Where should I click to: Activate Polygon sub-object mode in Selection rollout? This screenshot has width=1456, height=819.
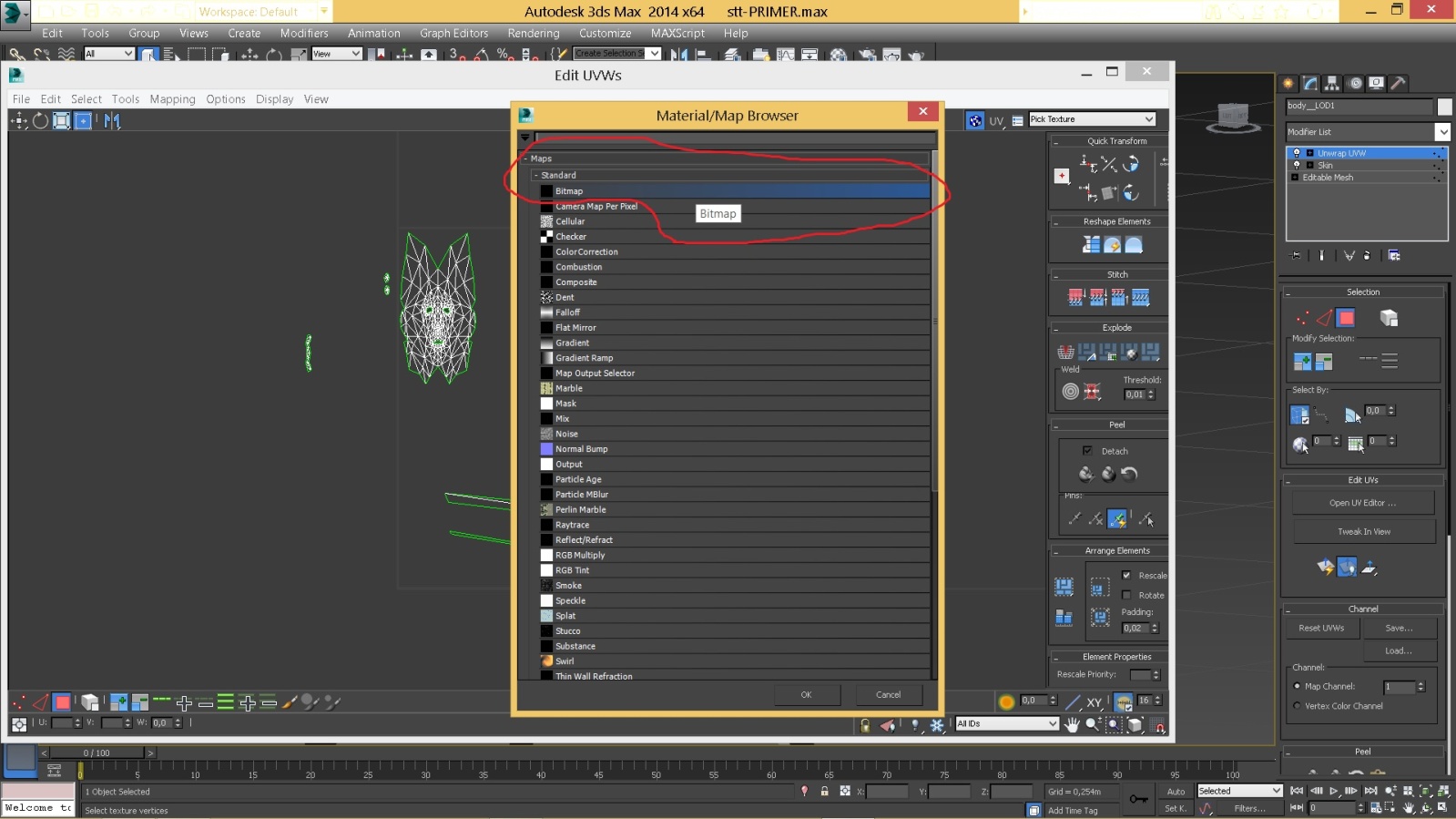click(1346, 318)
